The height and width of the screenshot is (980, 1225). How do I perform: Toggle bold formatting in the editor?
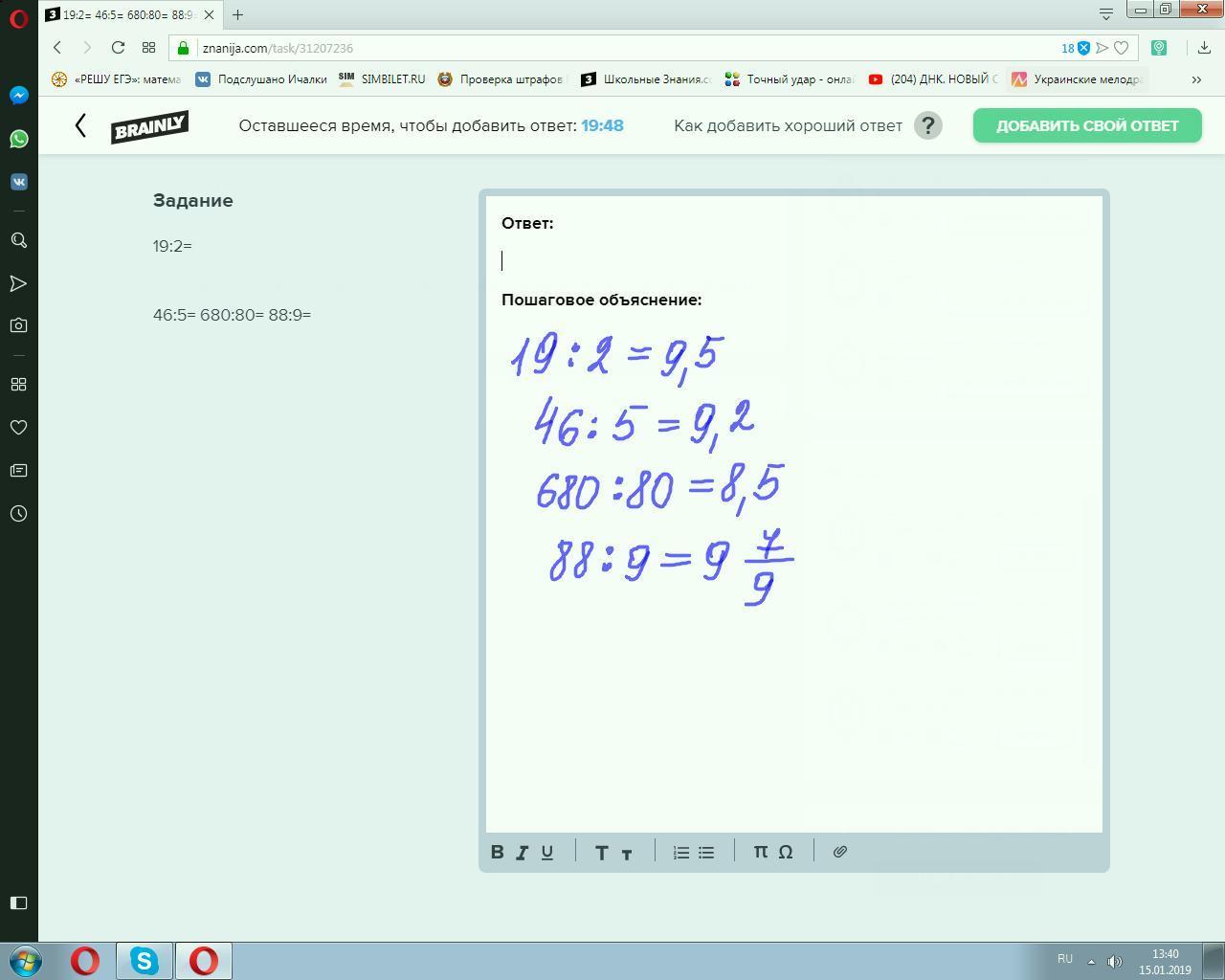click(x=498, y=852)
